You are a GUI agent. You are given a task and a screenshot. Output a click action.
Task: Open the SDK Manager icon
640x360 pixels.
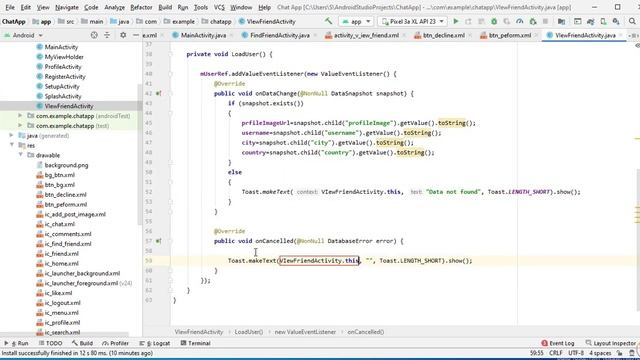click(x=616, y=21)
